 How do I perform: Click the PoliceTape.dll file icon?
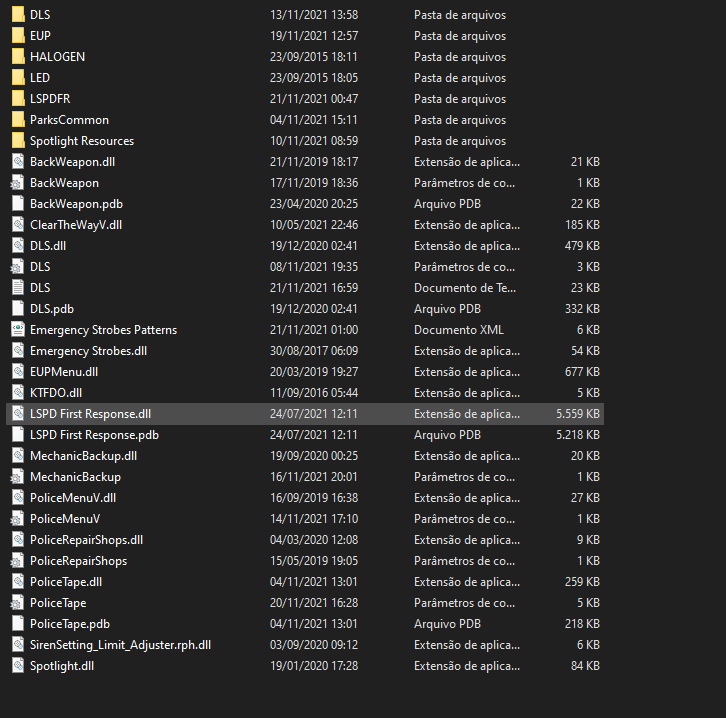coord(18,582)
